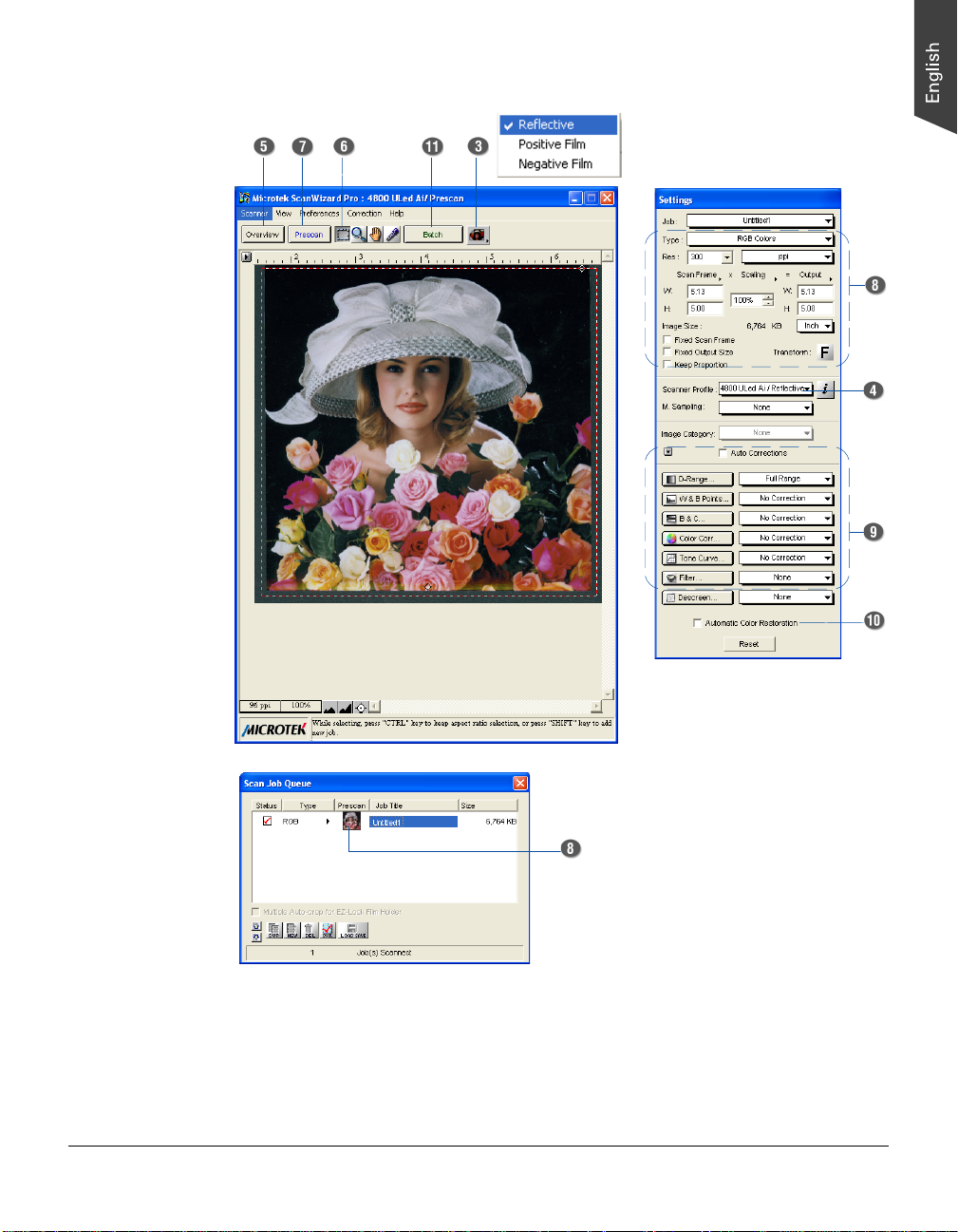Click small mountain zoom-out icon

329,708
